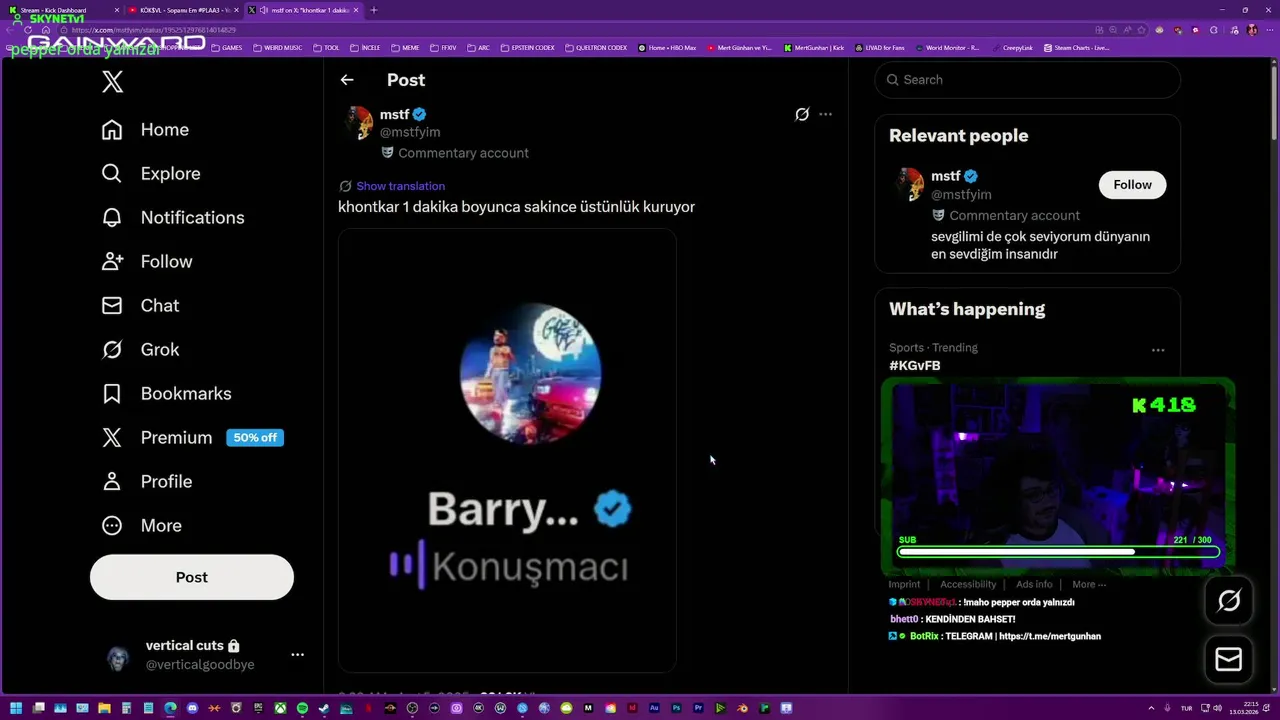Open the QUELTRON CODEX bookmark folder

point(596,48)
